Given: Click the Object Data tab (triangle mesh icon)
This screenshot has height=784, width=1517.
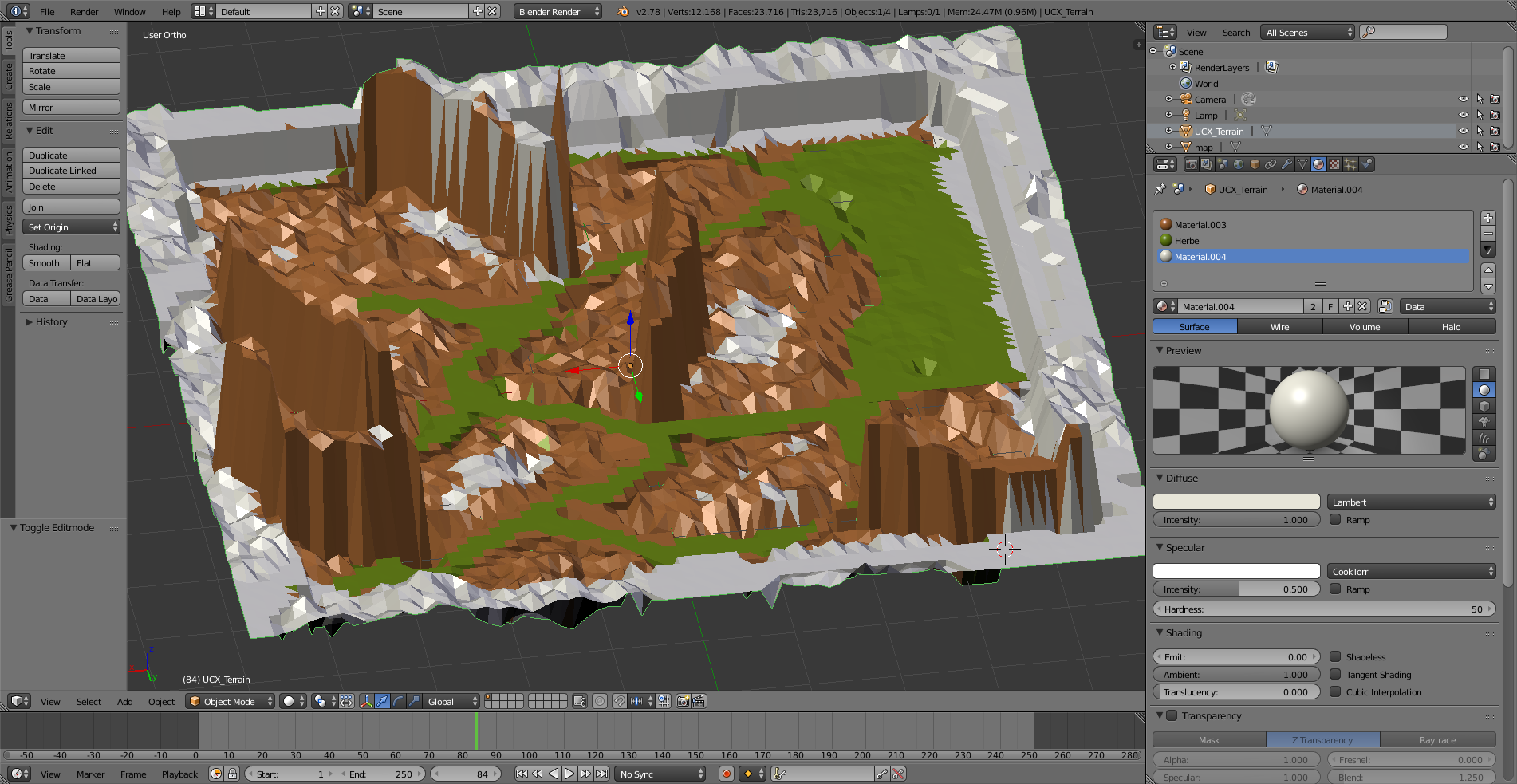Looking at the screenshot, I should (x=1302, y=165).
